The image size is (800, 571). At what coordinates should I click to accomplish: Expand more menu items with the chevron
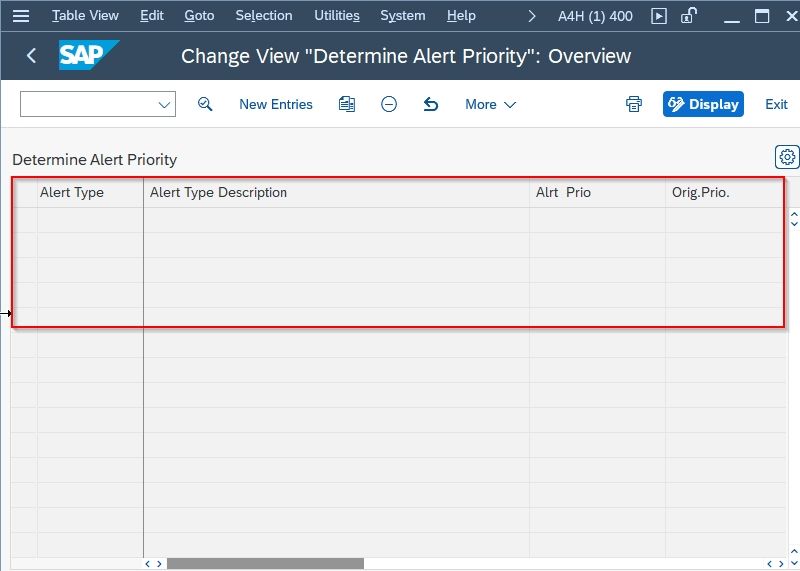(x=532, y=16)
